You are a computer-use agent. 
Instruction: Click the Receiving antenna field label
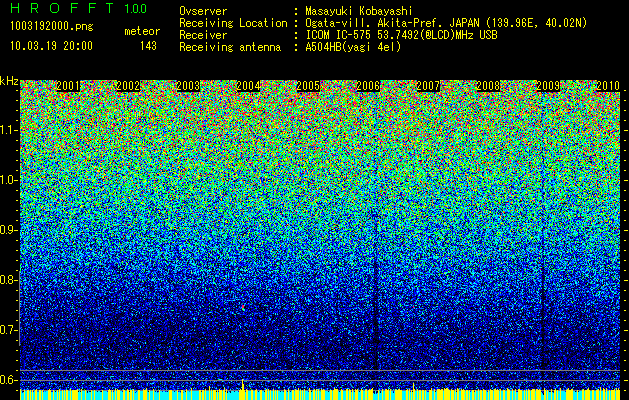click(230, 47)
